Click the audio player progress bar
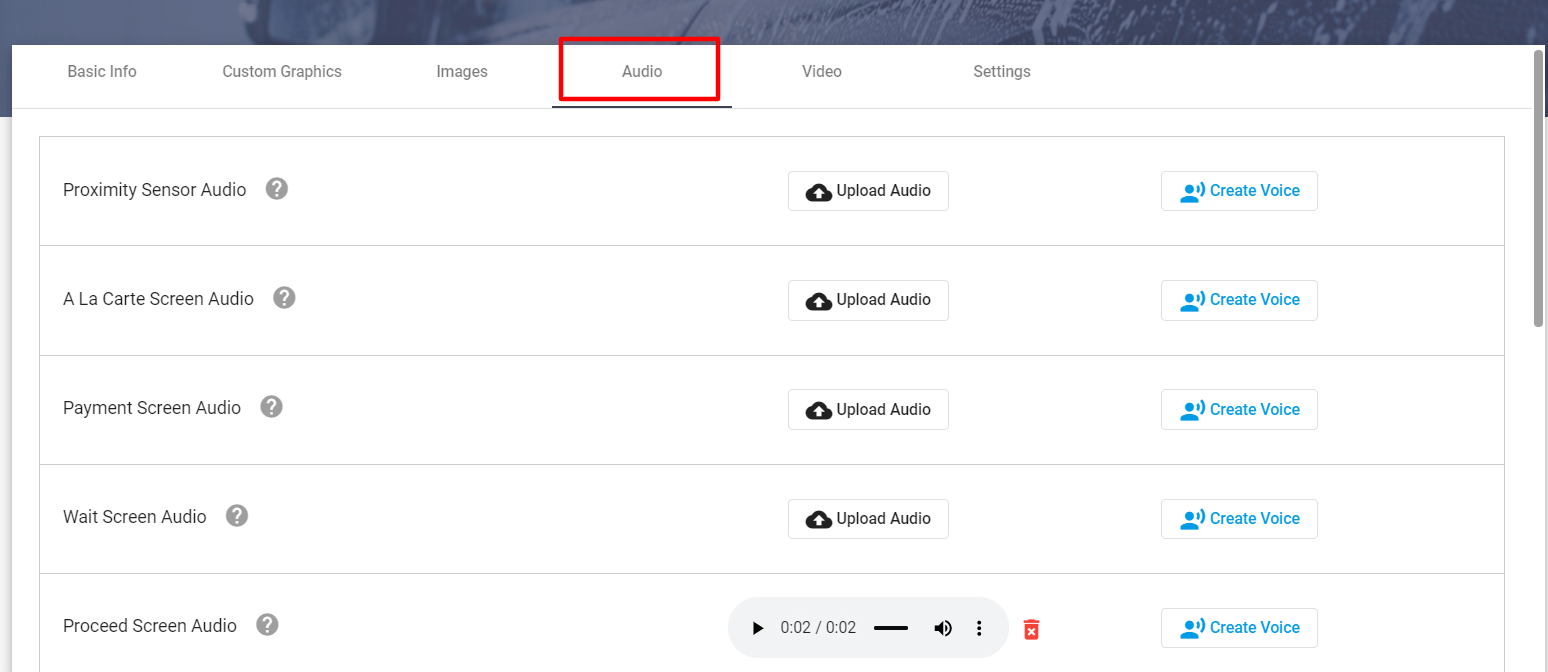 point(890,628)
